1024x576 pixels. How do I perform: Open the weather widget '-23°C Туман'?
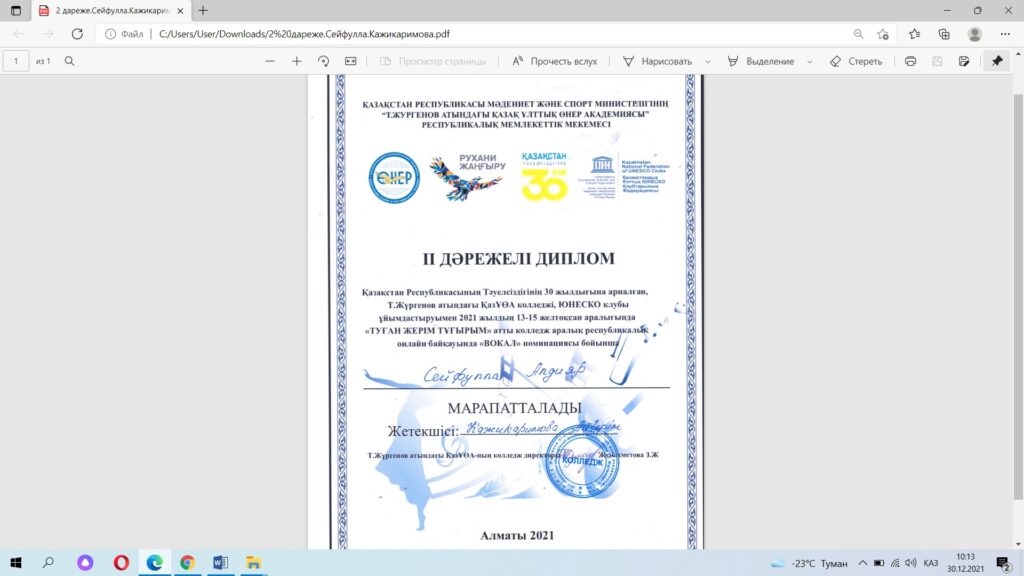(809, 563)
